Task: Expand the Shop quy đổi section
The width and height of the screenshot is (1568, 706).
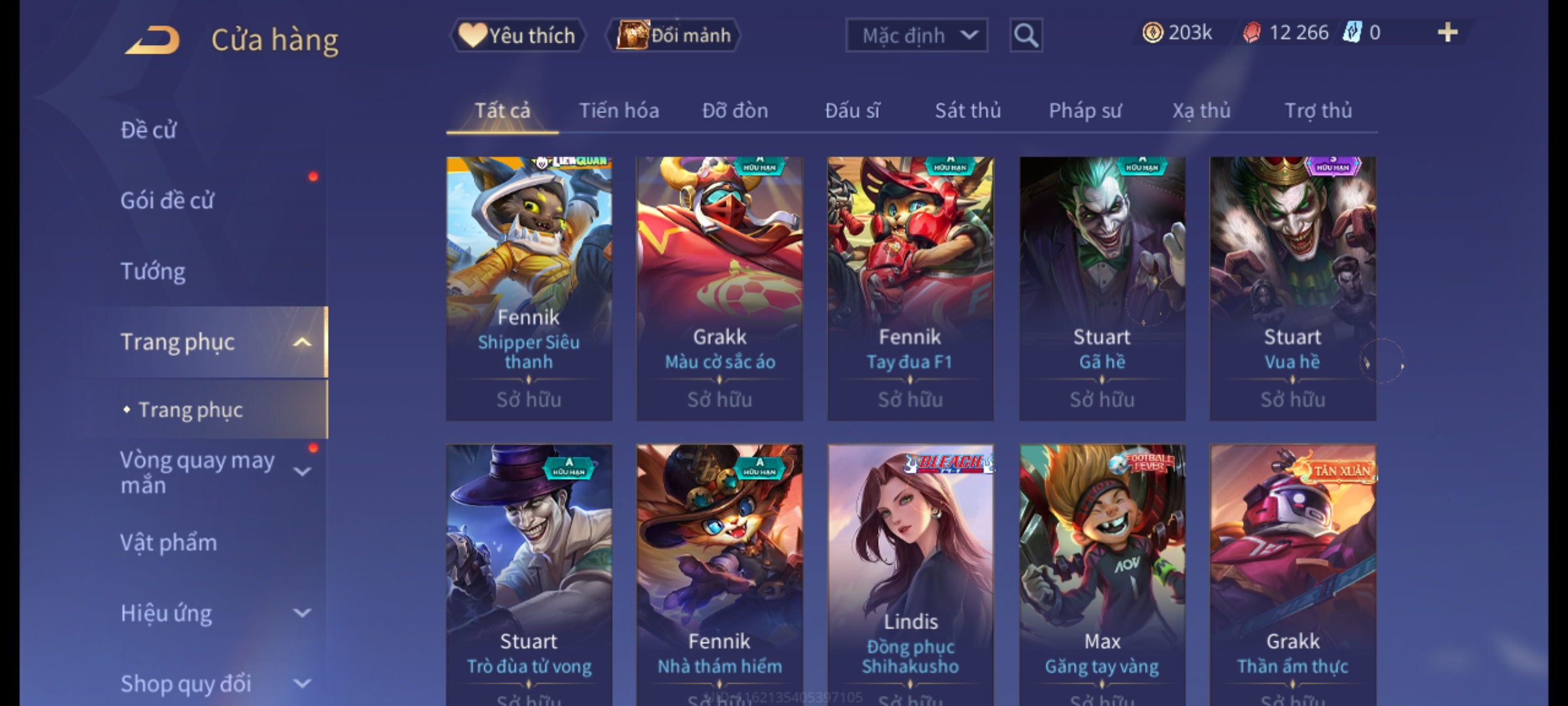Action: point(302,684)
